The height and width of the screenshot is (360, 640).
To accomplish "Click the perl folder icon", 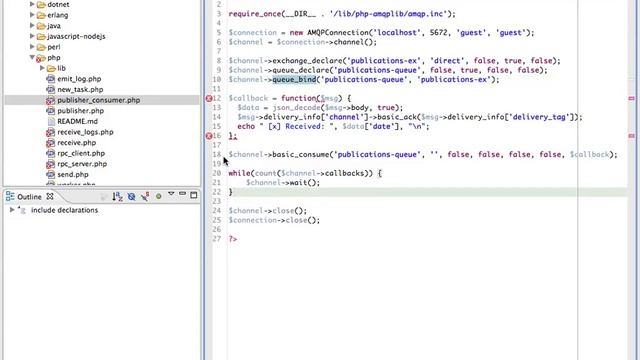I will coord(41,47).
